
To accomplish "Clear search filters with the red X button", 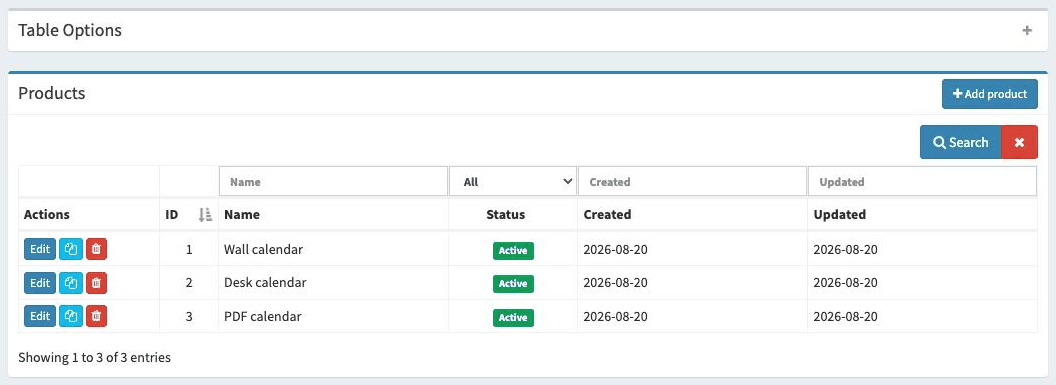I will pyautogui.click(x=1020, y=142).
